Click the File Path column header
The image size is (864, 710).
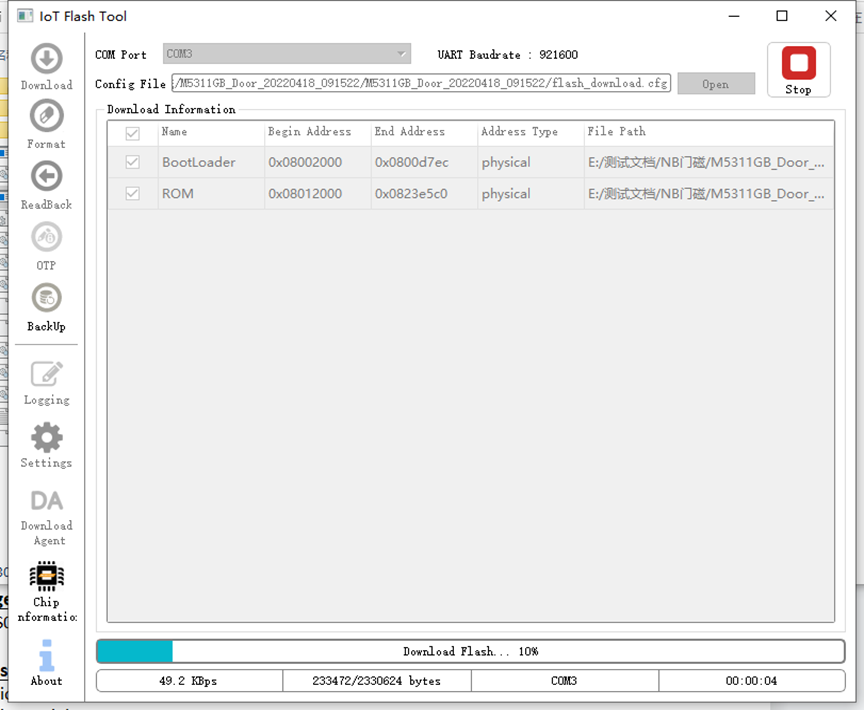tap(709, 132)
